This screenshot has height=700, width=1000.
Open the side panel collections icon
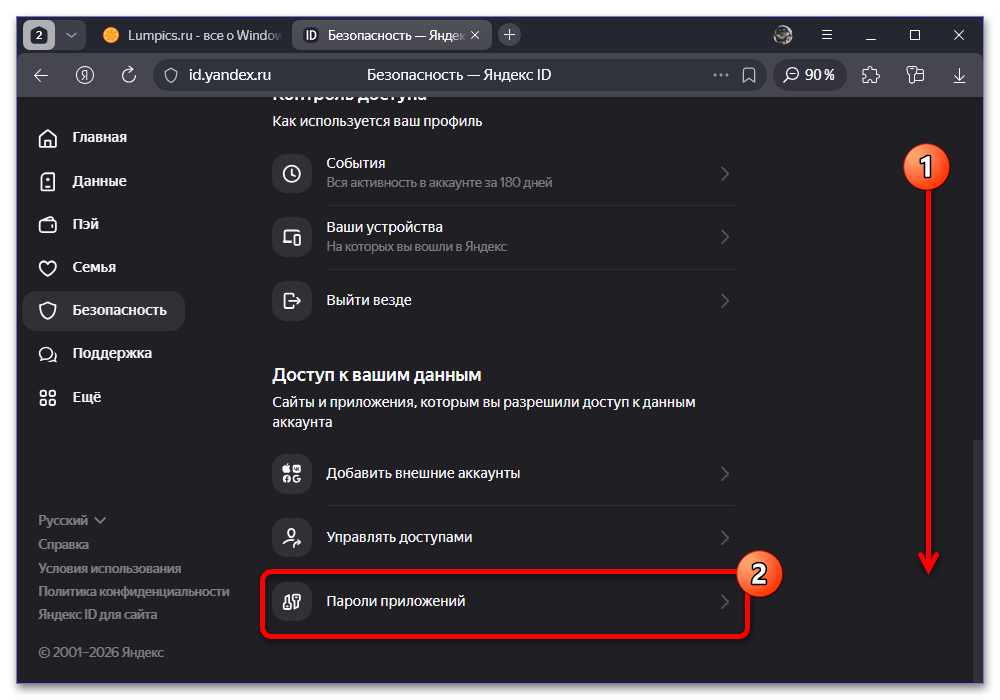[x=915, y=75]
